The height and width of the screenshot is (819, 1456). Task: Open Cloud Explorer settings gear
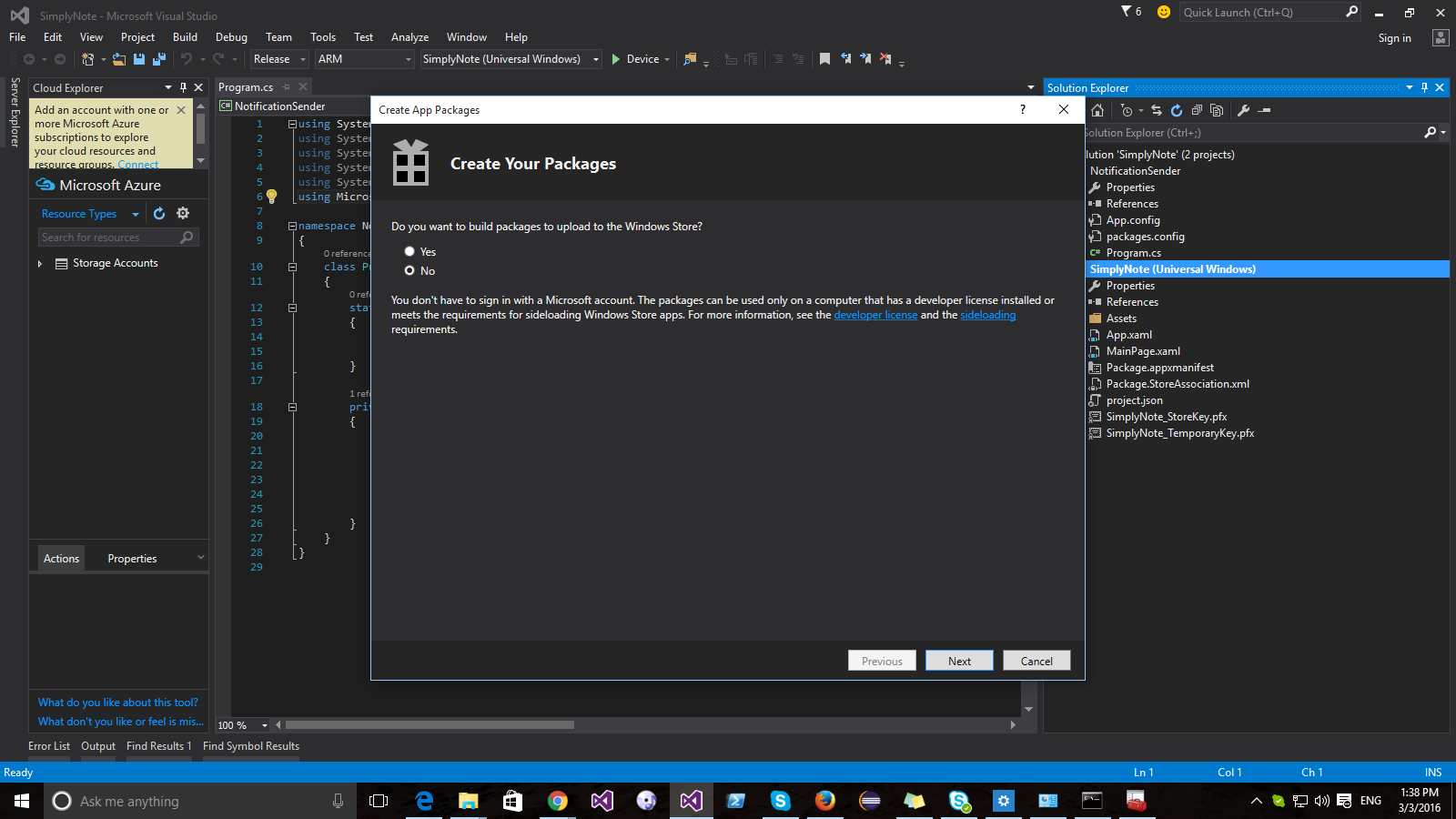[183, 212]
